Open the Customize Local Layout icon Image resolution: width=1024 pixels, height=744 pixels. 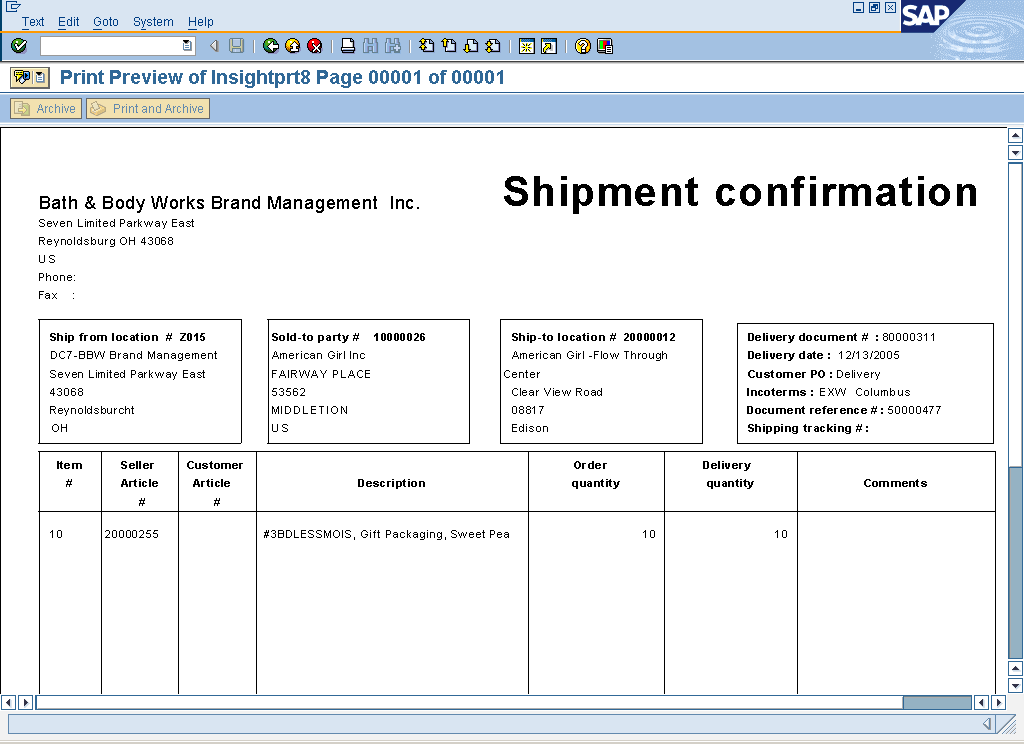coord(605,46)
